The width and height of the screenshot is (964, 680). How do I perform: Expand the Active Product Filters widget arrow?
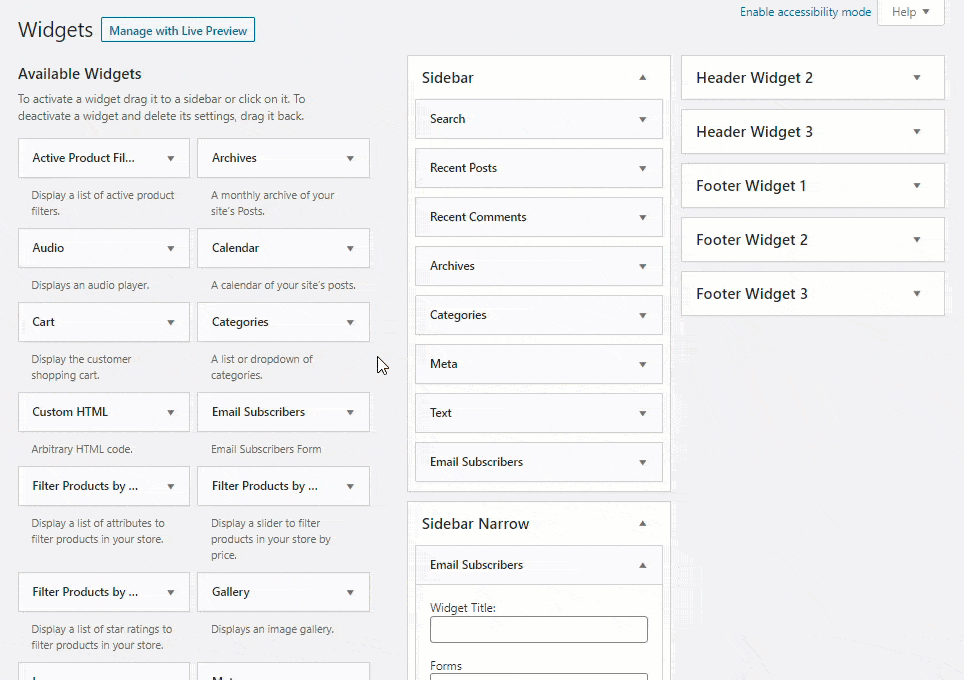[171, 158]
